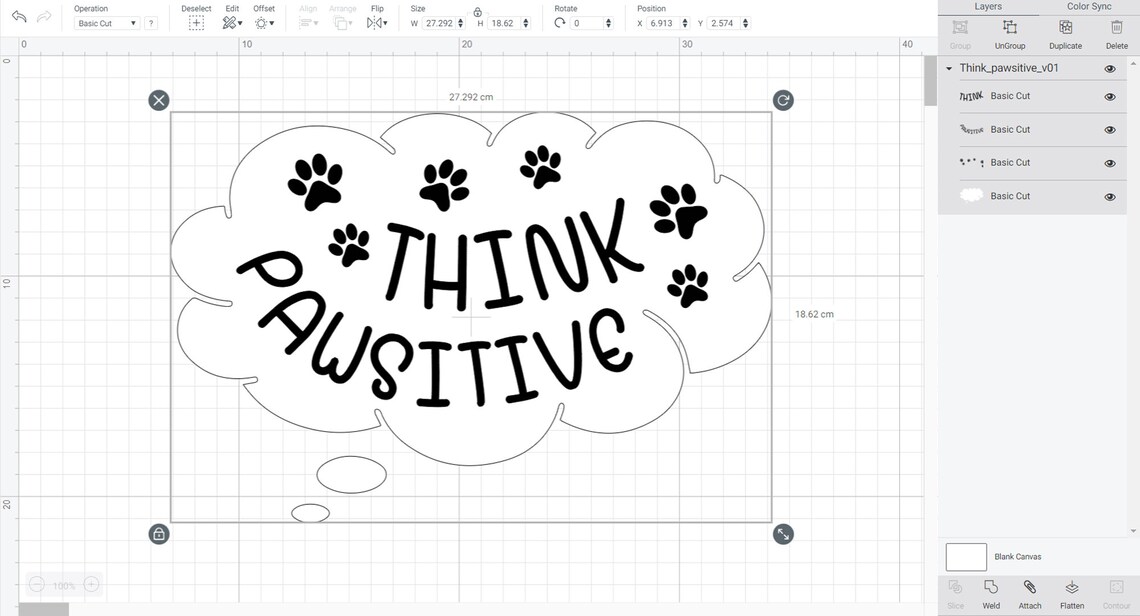
Task: Deselect the current selection
Action: point(196,21)
